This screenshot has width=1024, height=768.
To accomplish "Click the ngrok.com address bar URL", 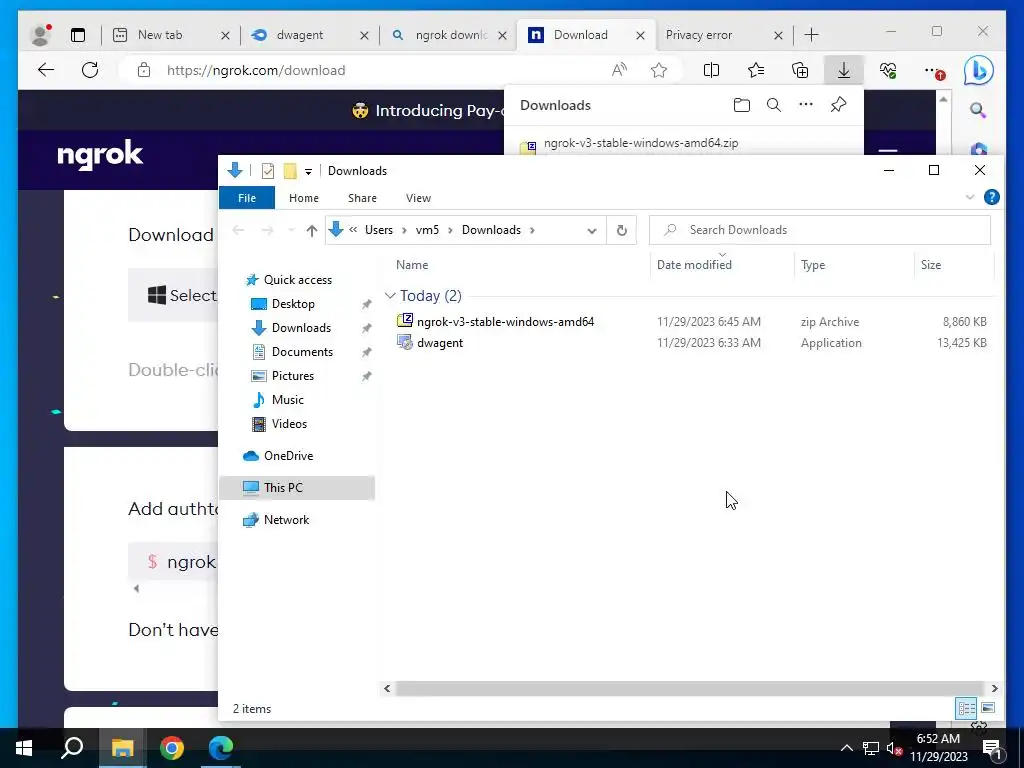I will click(256, 71).
